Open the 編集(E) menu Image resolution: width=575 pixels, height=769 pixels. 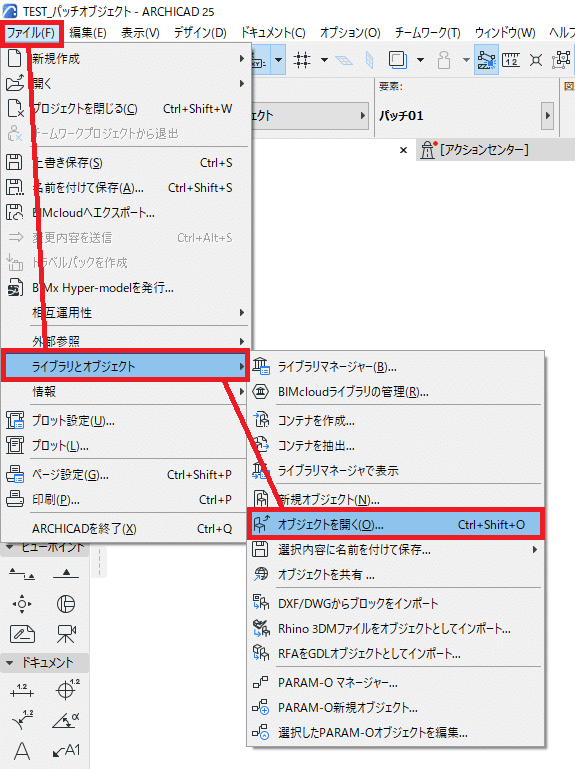point(88,33)
